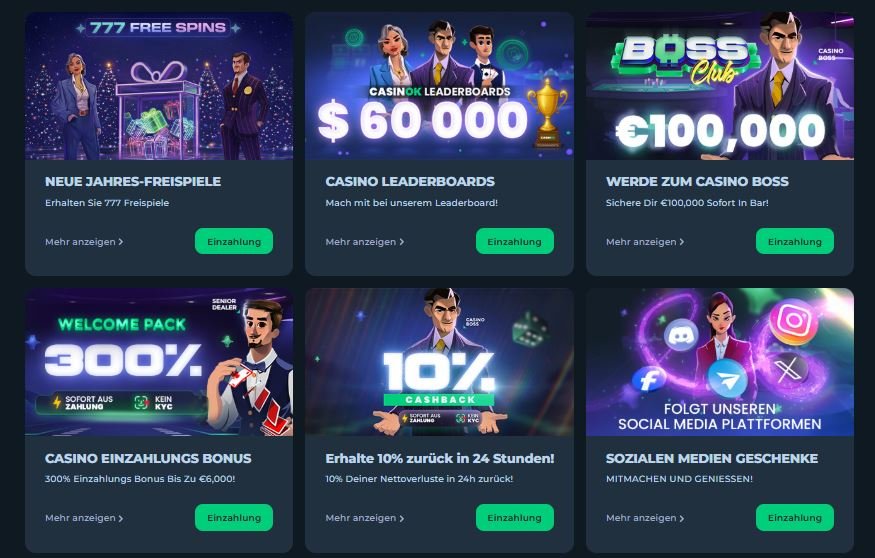Click the Facebook icon in social banner
This screenshot has width=875, height=558.
649,380
